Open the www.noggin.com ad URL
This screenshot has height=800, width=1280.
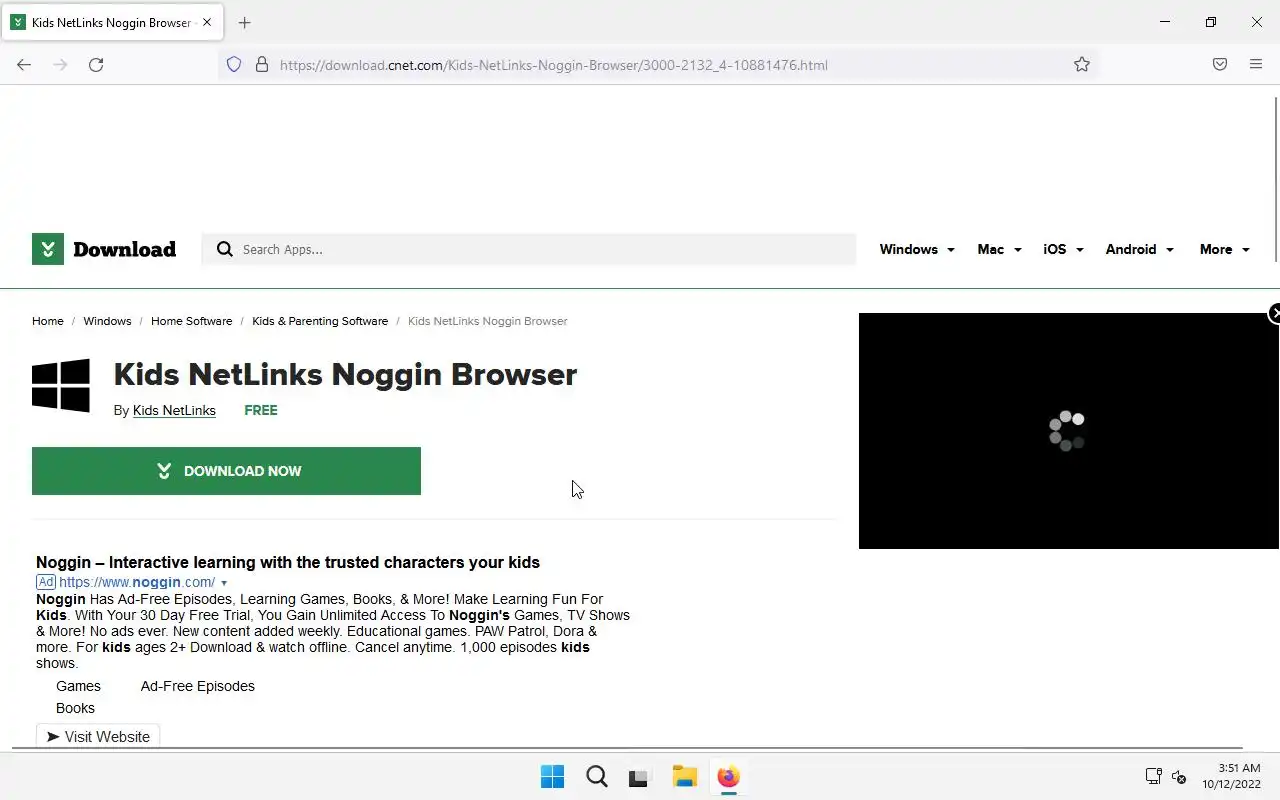[x=137, y=582]
